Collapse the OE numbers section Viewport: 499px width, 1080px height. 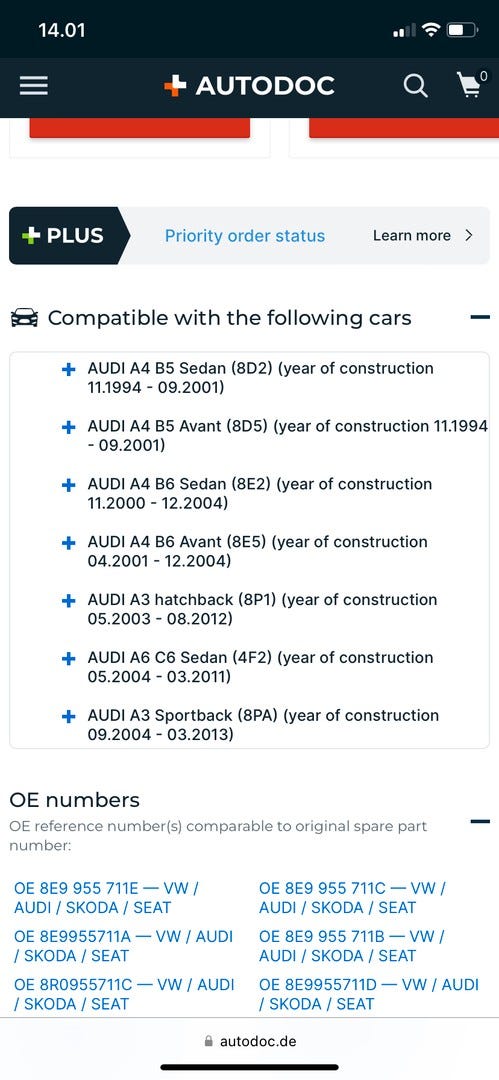pos(480,821)
